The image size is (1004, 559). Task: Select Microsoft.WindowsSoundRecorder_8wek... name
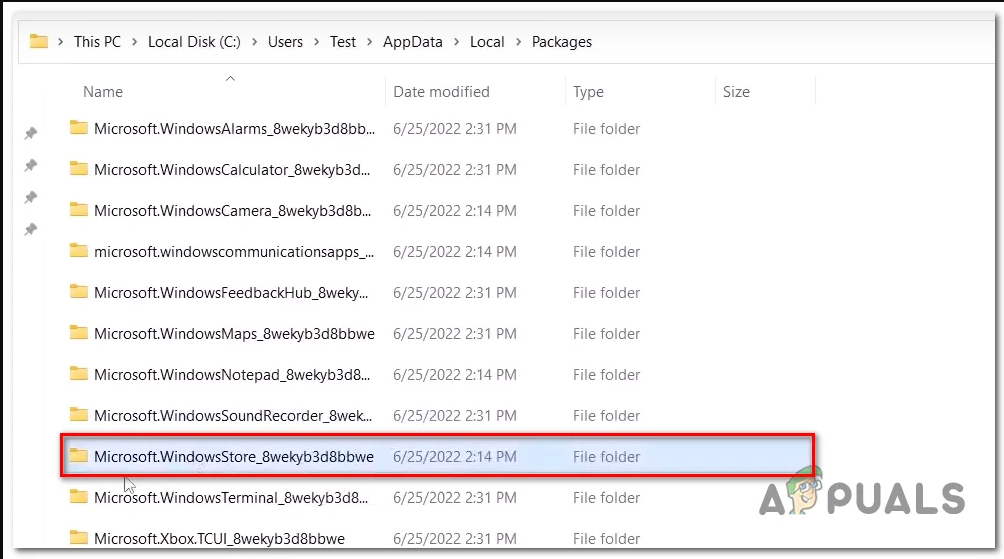pos(233,416)
